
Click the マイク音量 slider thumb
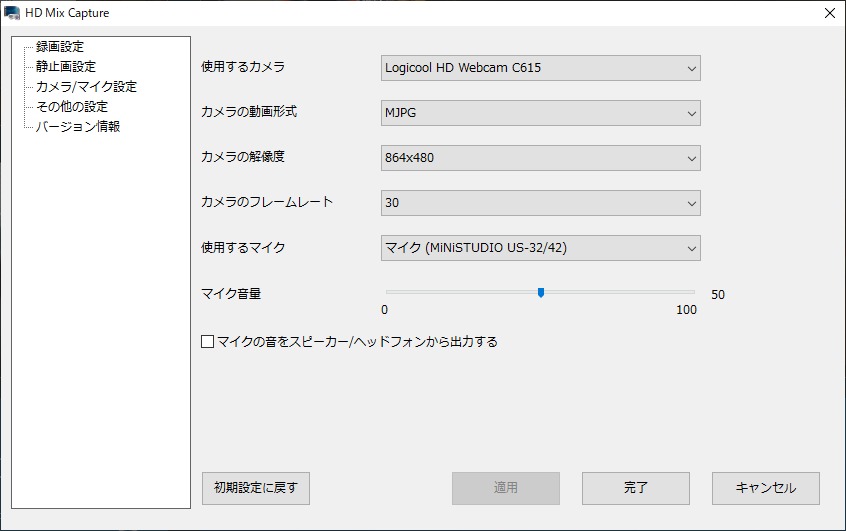click(x=541, y=293)
